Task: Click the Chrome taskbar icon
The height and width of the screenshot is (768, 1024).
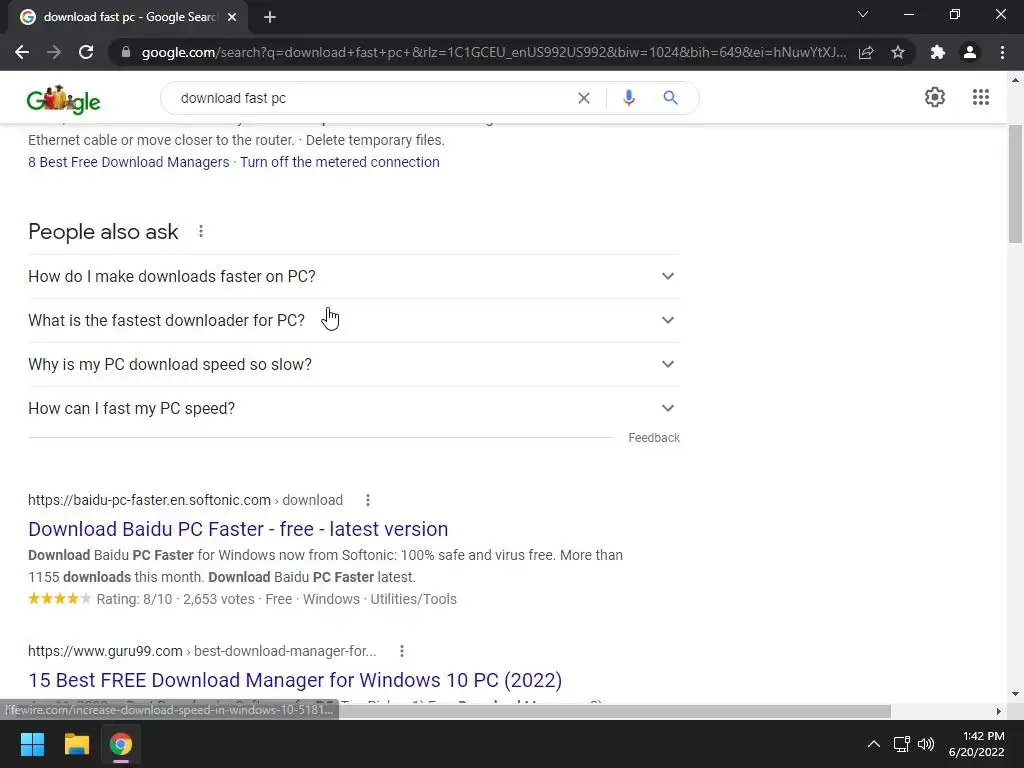Action: 121,744
